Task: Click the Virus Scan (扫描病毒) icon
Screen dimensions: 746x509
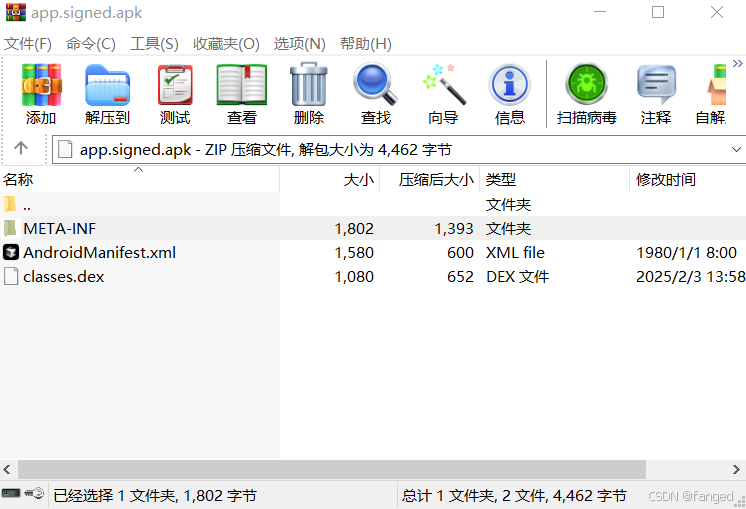Action: 587,84
